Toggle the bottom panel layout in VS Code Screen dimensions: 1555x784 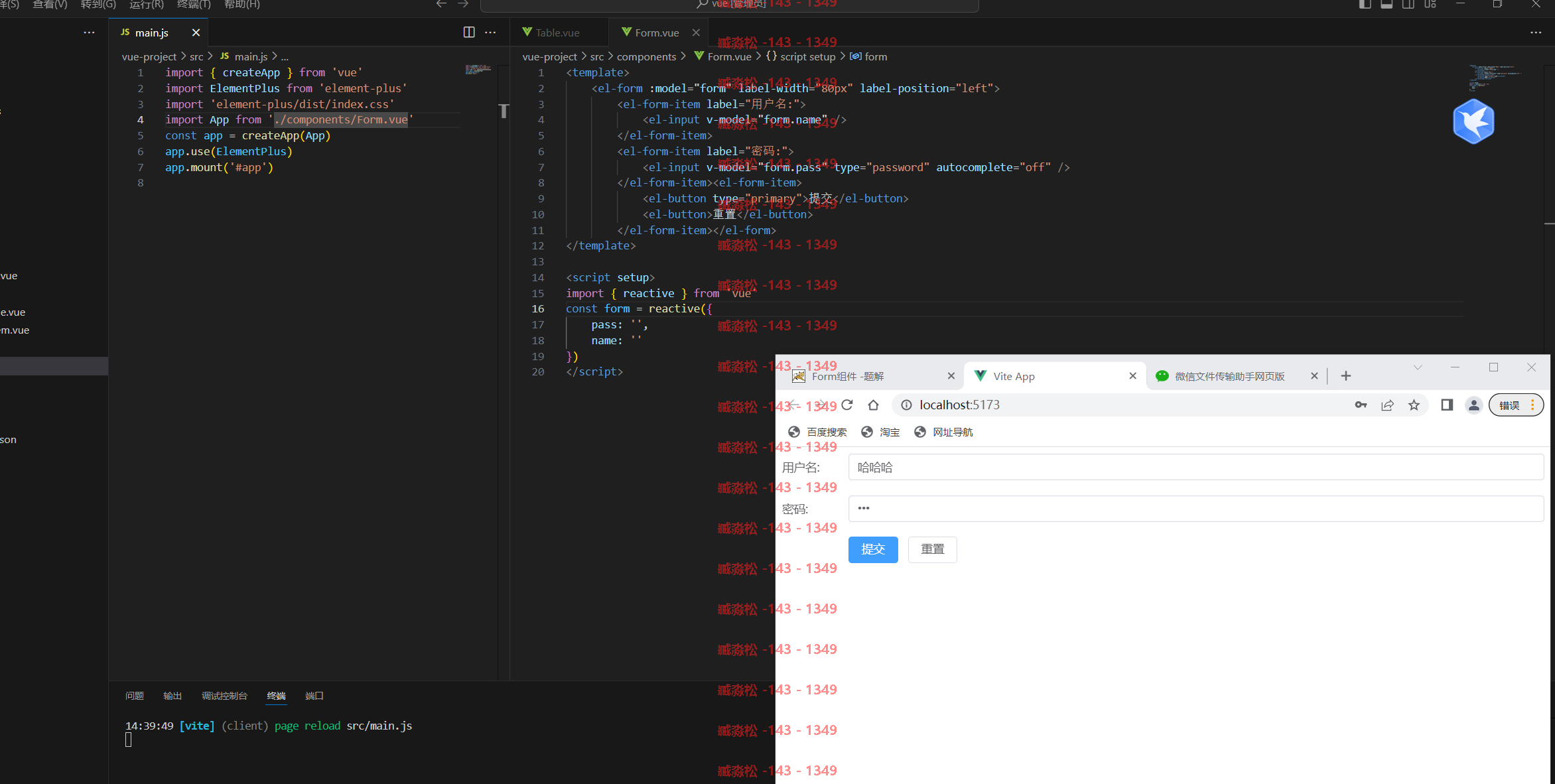pyautogui.click(x=1386, y=4)
